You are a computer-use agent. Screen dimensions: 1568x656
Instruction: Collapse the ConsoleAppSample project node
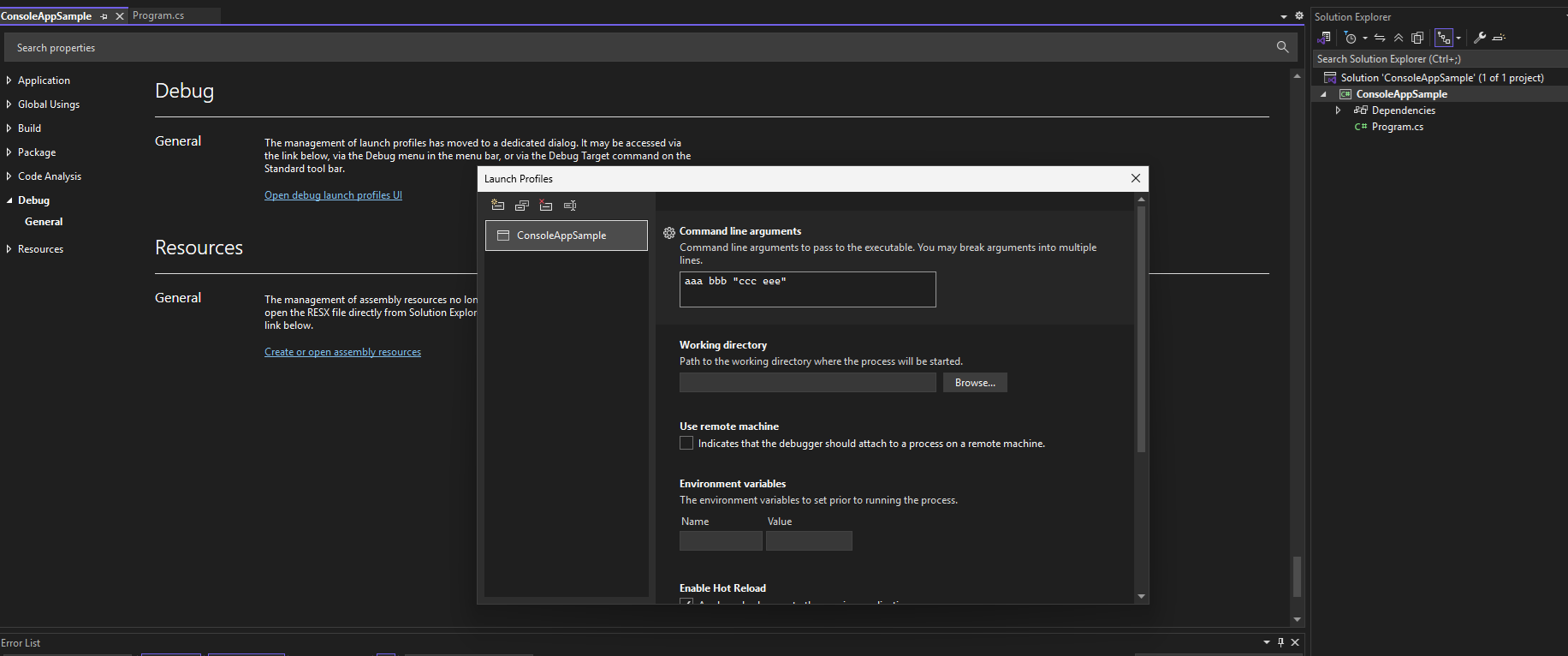coord(1323,94)
